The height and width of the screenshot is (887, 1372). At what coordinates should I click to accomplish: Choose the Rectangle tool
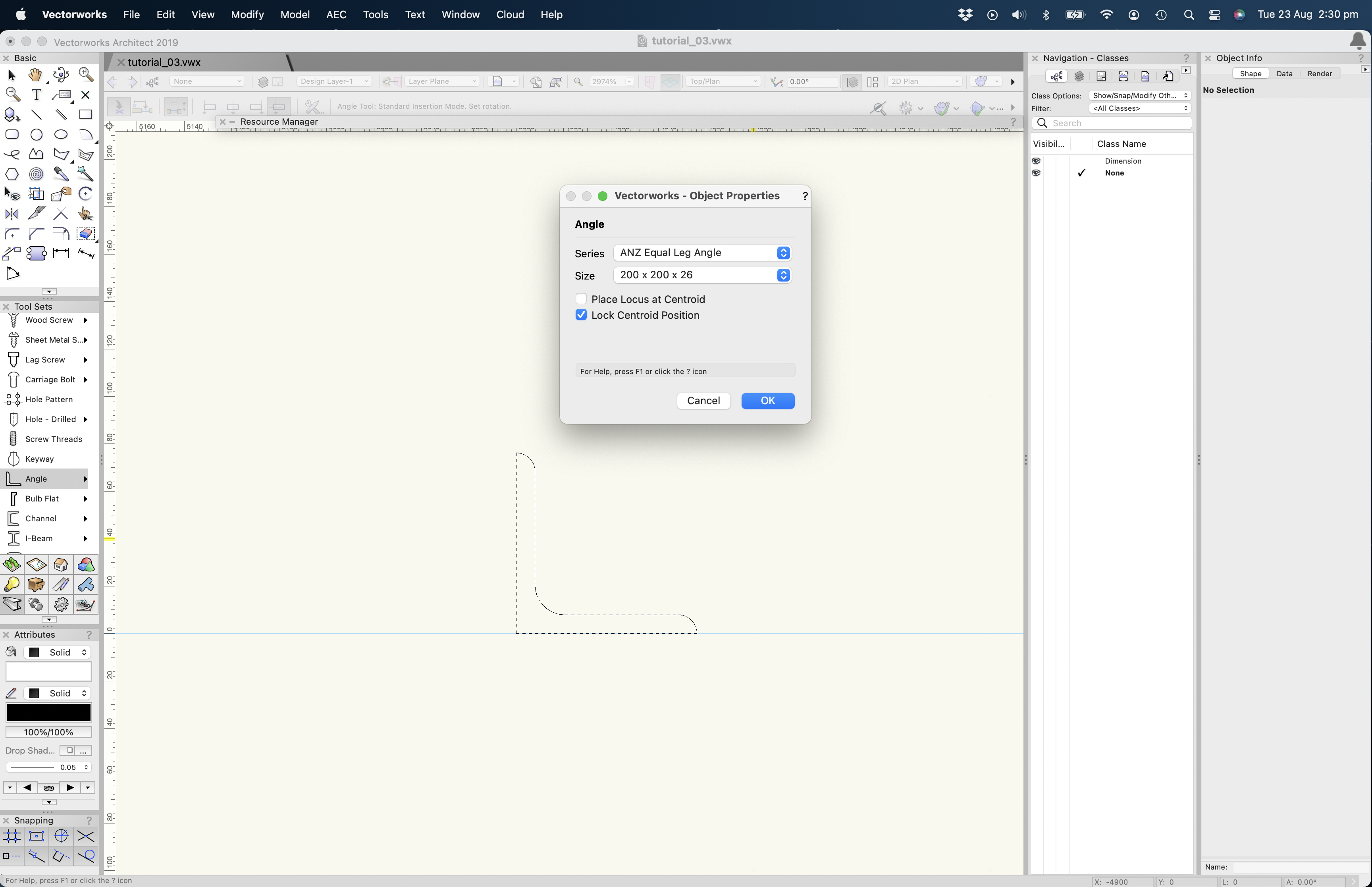point(85,115)
